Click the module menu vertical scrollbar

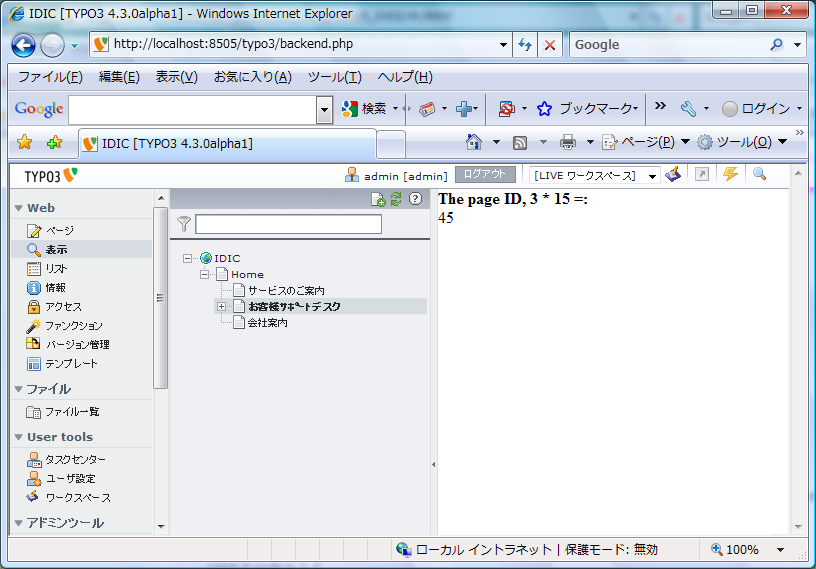[161, 298]
